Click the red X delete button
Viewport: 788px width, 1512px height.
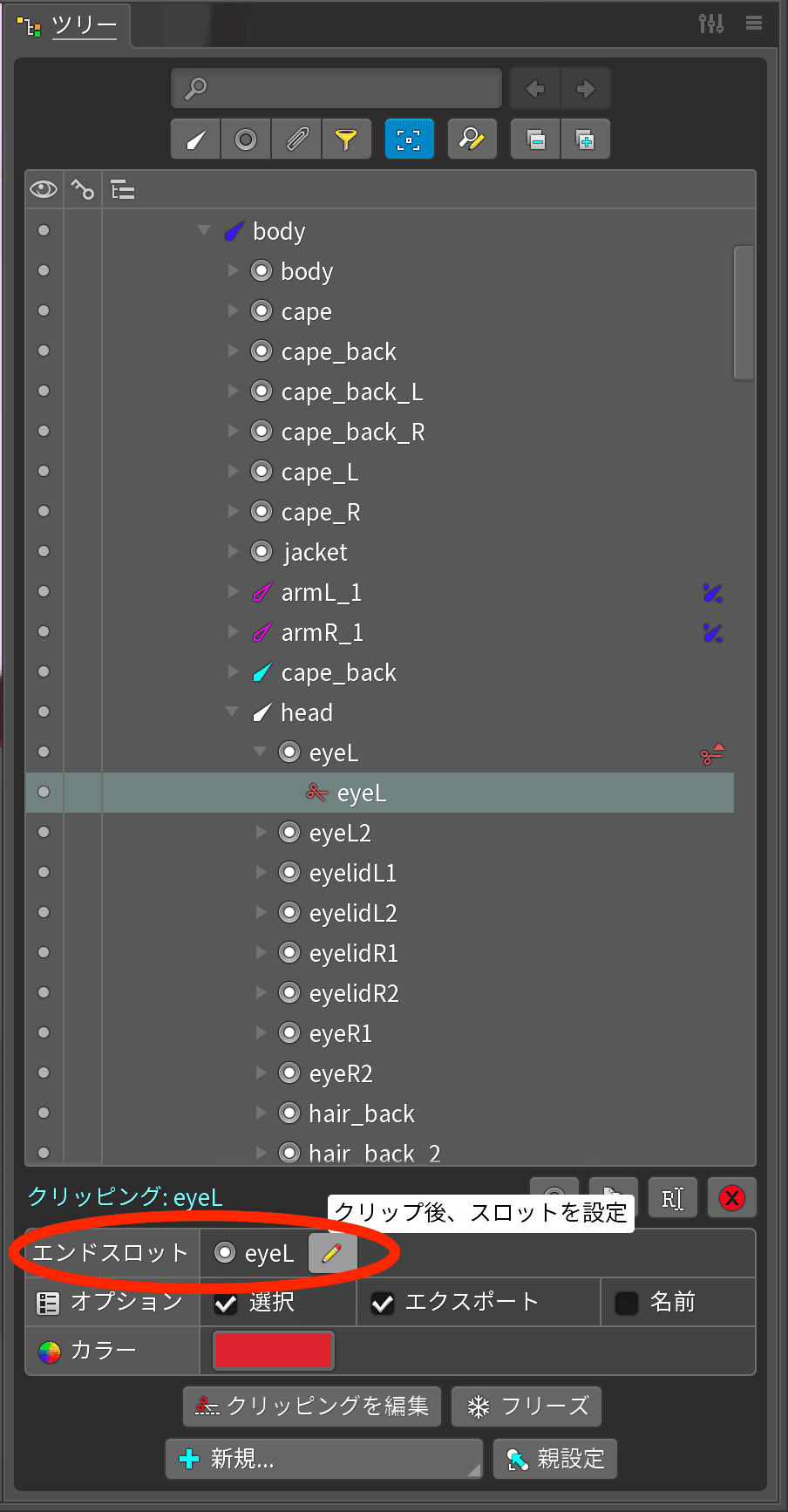732,1198
